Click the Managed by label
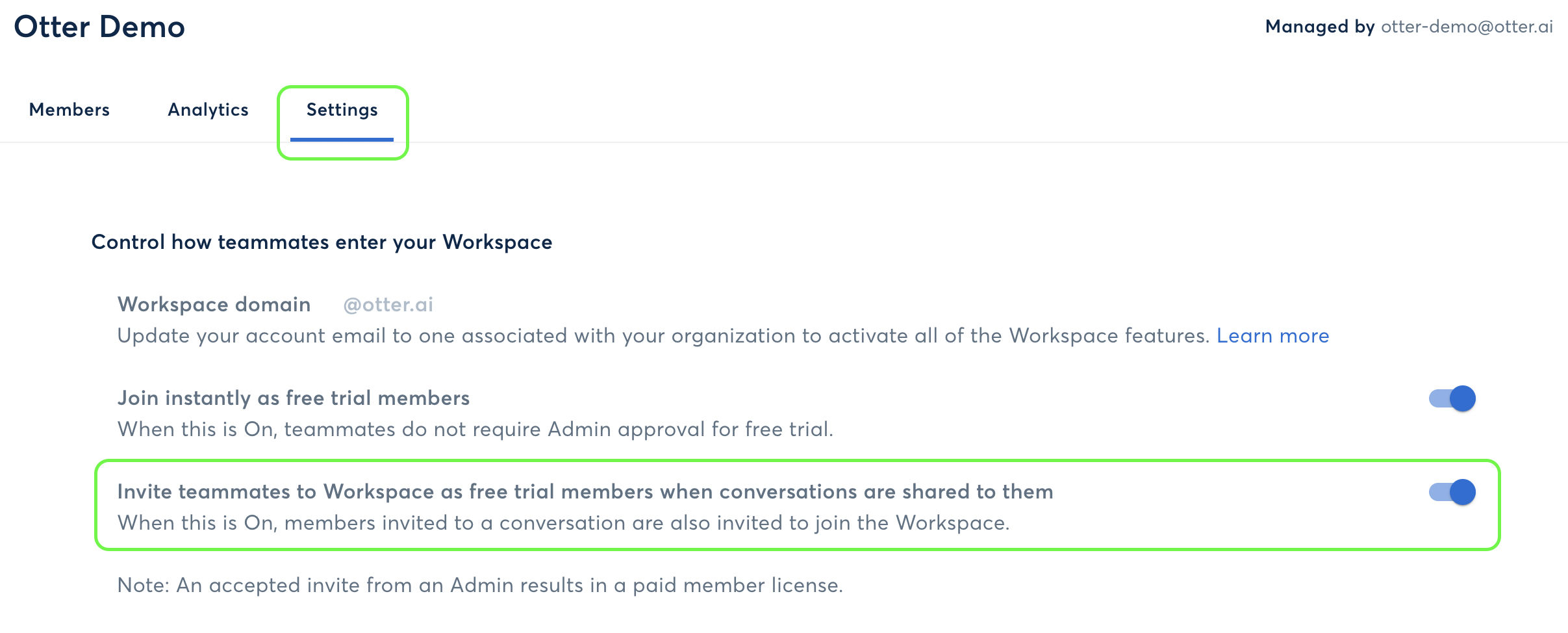 (1319, 27)
